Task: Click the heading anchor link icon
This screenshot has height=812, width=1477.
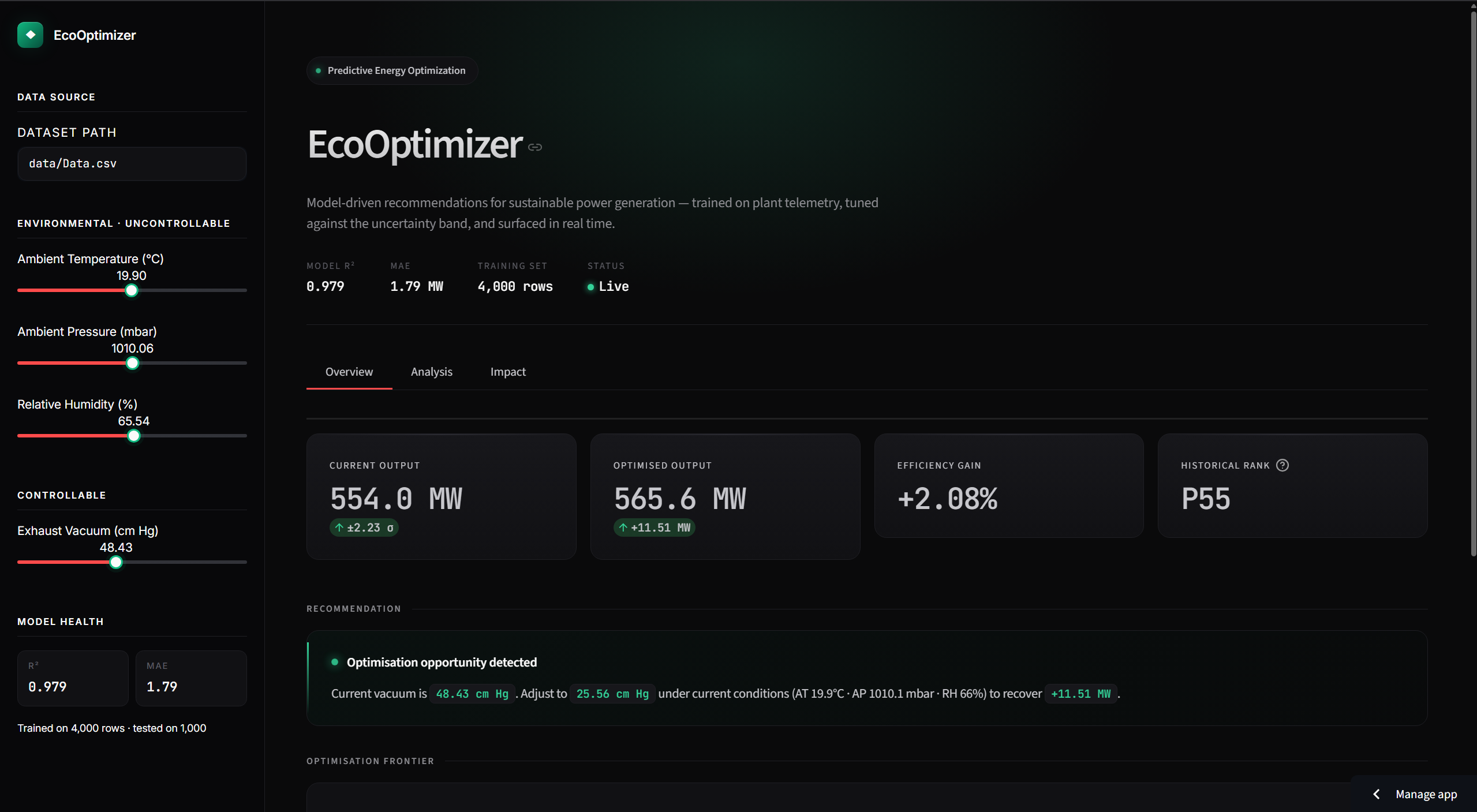Action: coord(535,147)
